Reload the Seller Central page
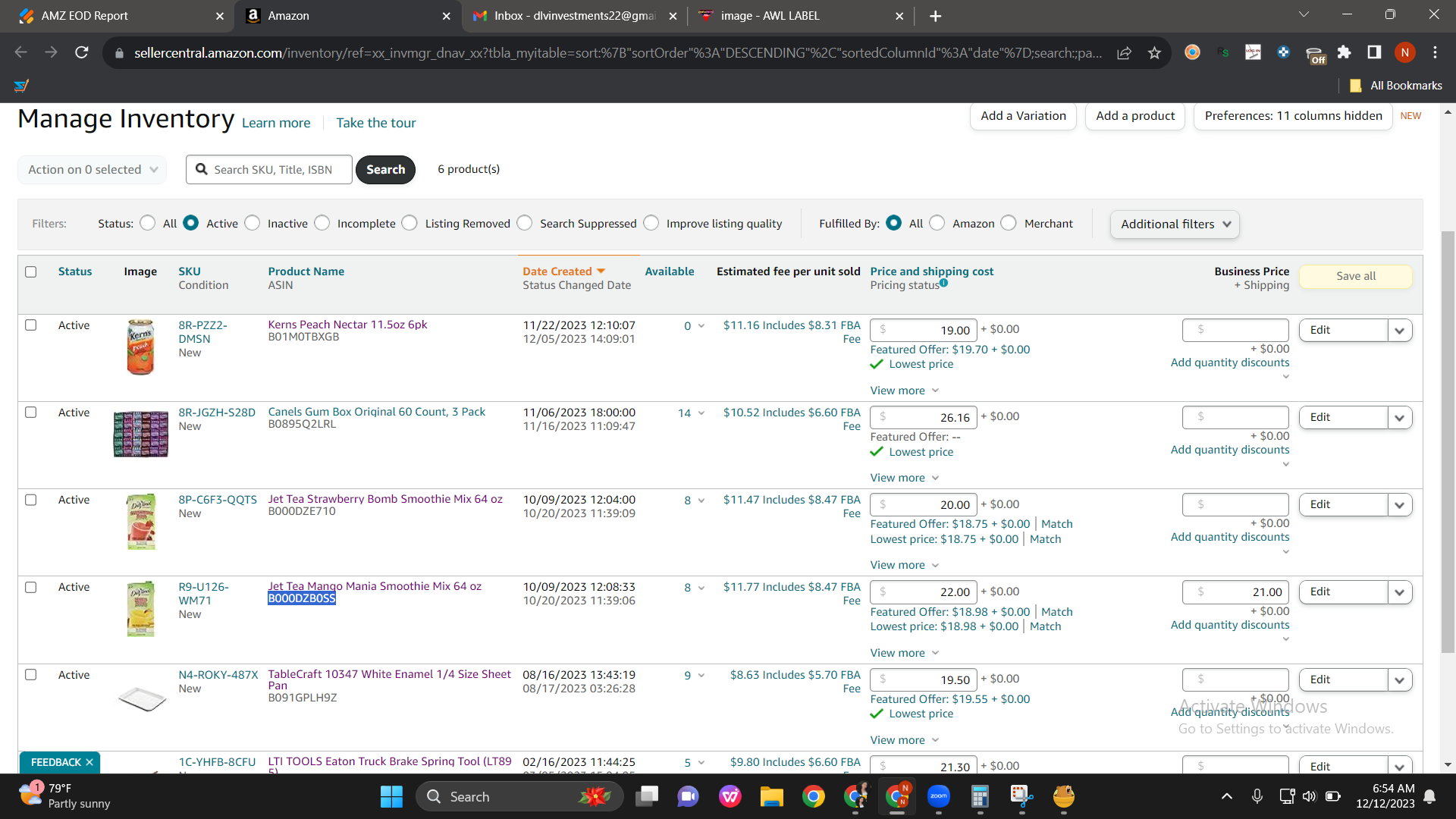Viewport: 1456px width, 819px height. pos(82,52)
